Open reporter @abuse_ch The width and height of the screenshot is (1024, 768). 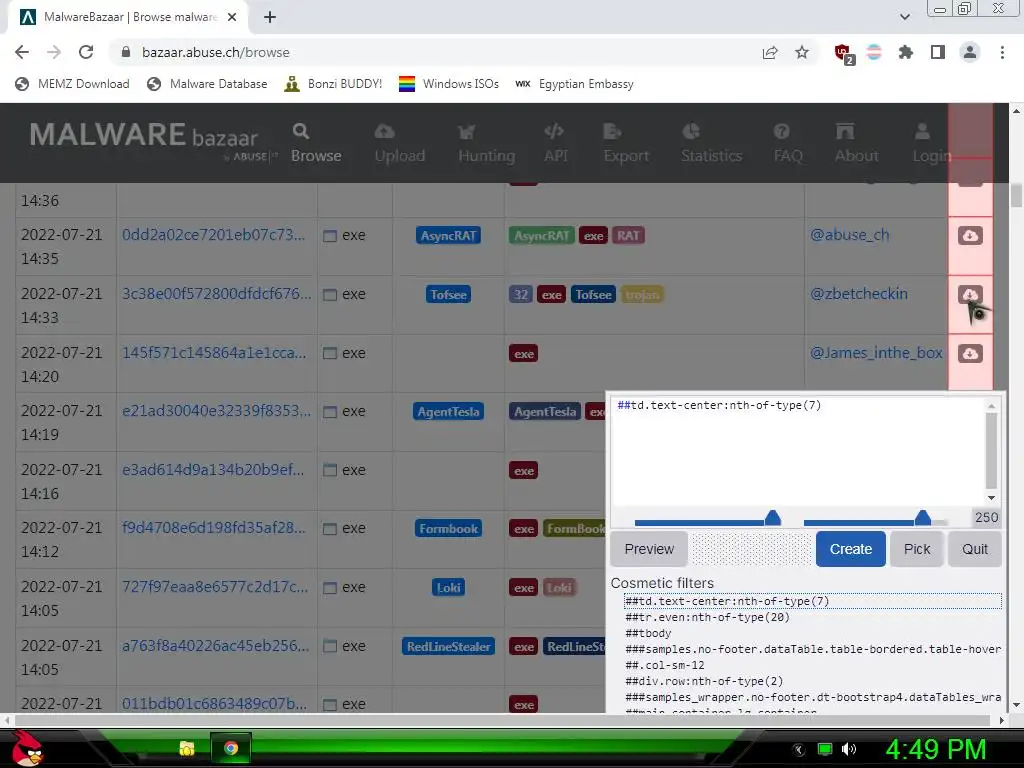[849, 235]
